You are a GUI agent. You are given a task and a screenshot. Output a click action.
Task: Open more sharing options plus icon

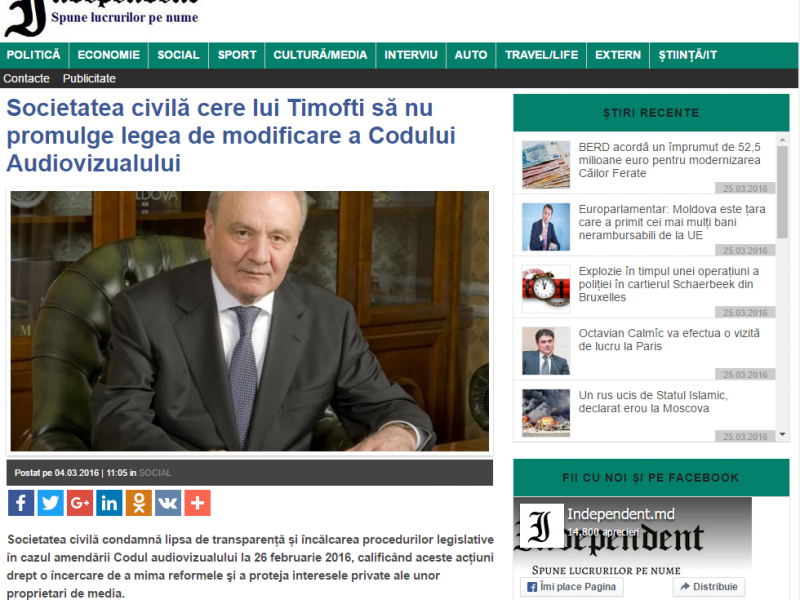coord(197,503)
